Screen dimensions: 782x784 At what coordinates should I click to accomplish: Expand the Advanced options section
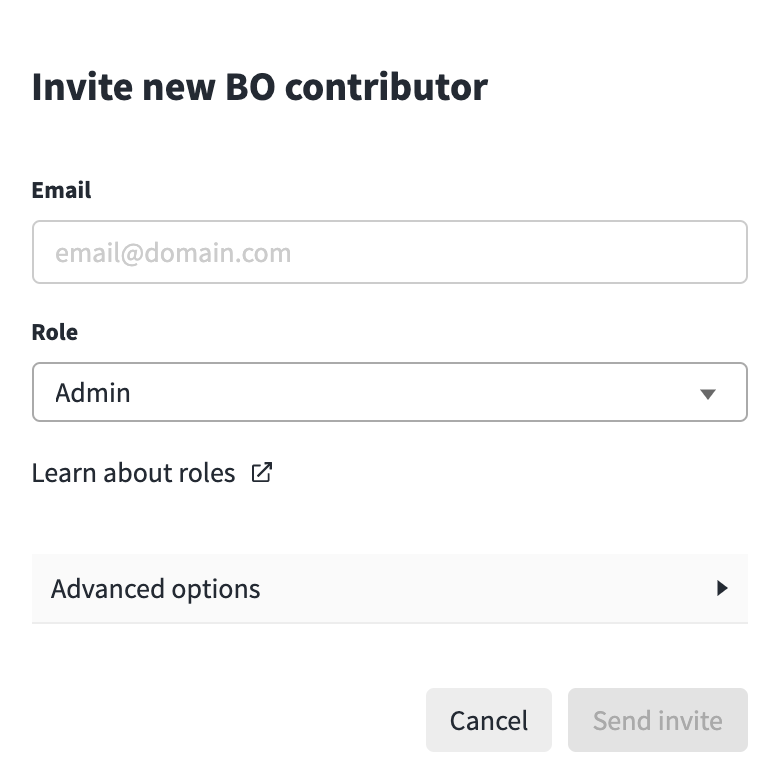[390, 588]
